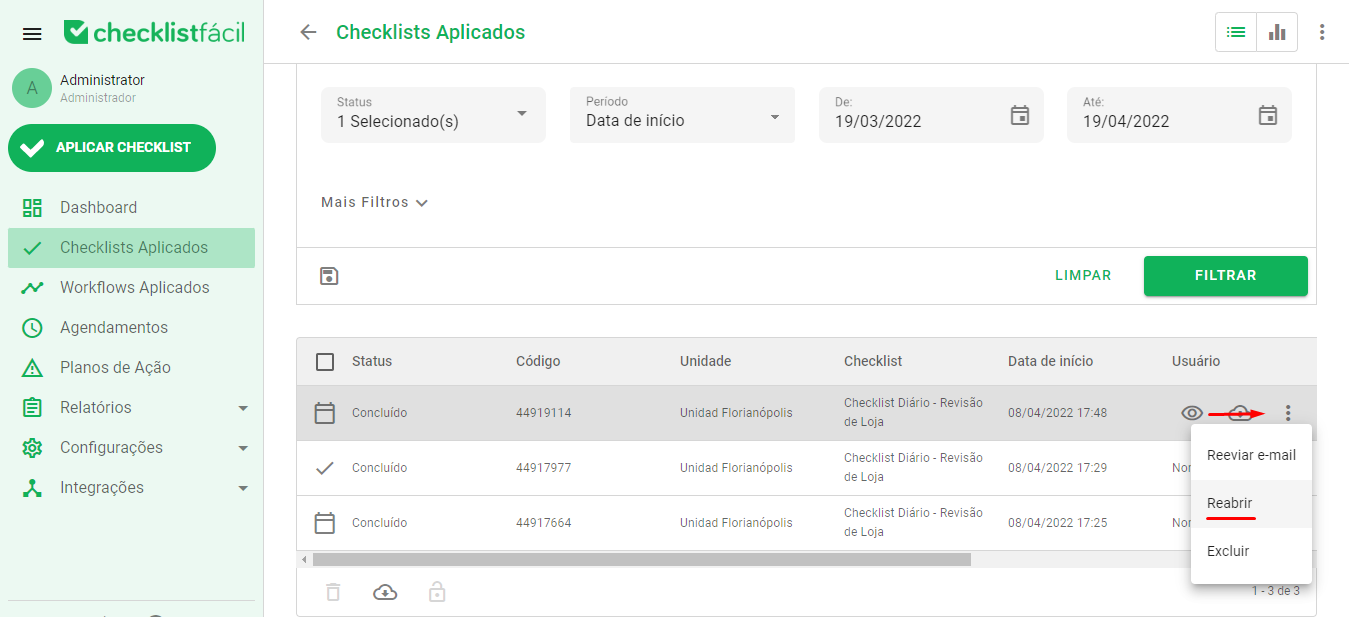Viewport: 1349px width, 617px height.
Task: Click the cloud download icon at the bottom
Action: [x=385, y=592]
